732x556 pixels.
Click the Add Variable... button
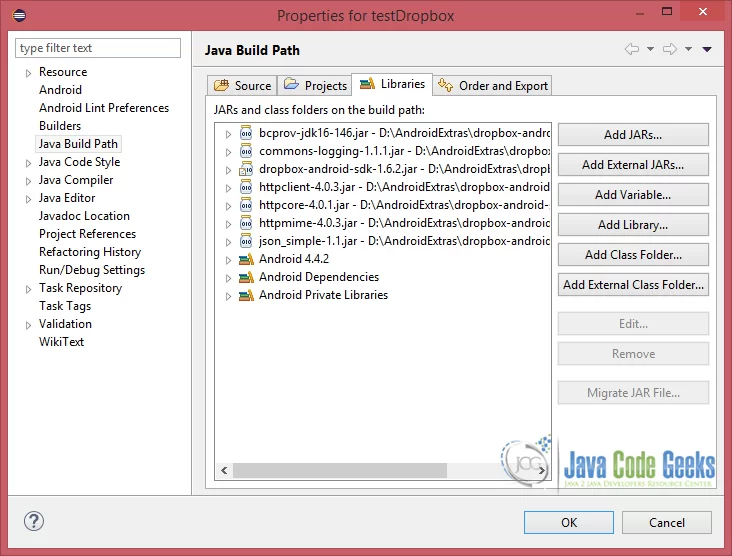[633, 195]
